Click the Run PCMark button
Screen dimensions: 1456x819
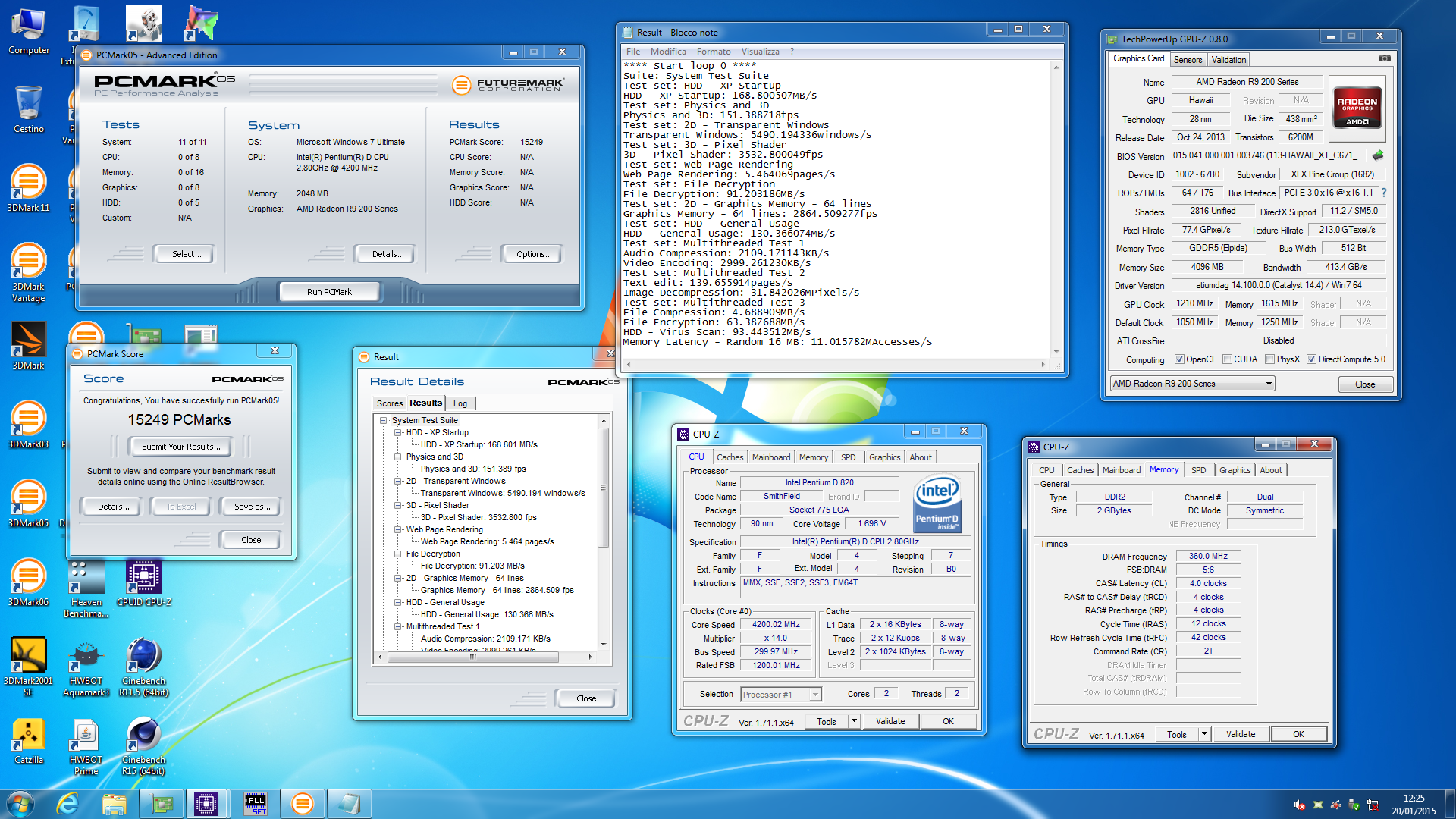[x=329, y=292]
